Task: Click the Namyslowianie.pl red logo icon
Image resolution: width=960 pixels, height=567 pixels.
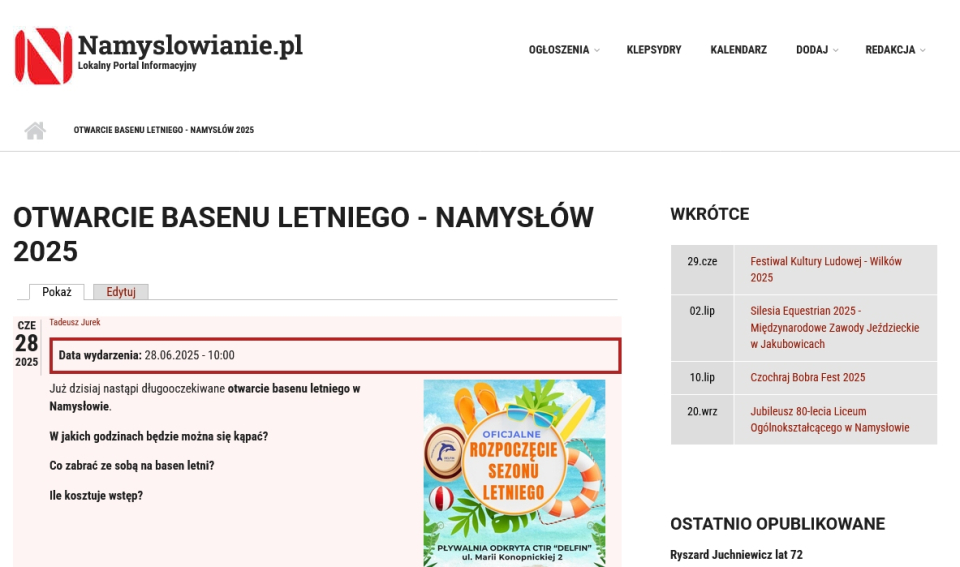Action: click(x=43, y=56)
